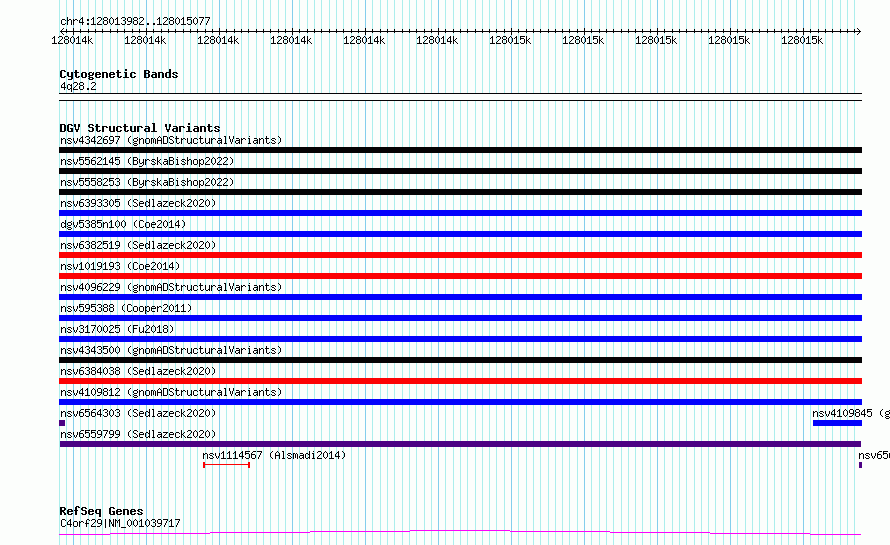Image resolution: width=890 pixels, height=545 pixels.
Task: Open nsv5562145 (ByrskaBishop2022) variant
Action: pyautogui.click(x=147, y=161)
